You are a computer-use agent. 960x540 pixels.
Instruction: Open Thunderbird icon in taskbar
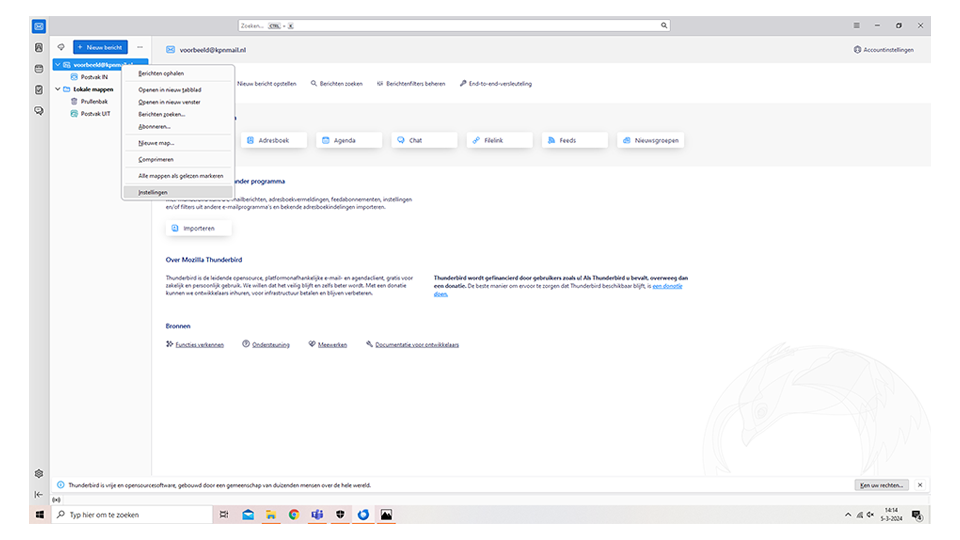[x=363, y=515]
